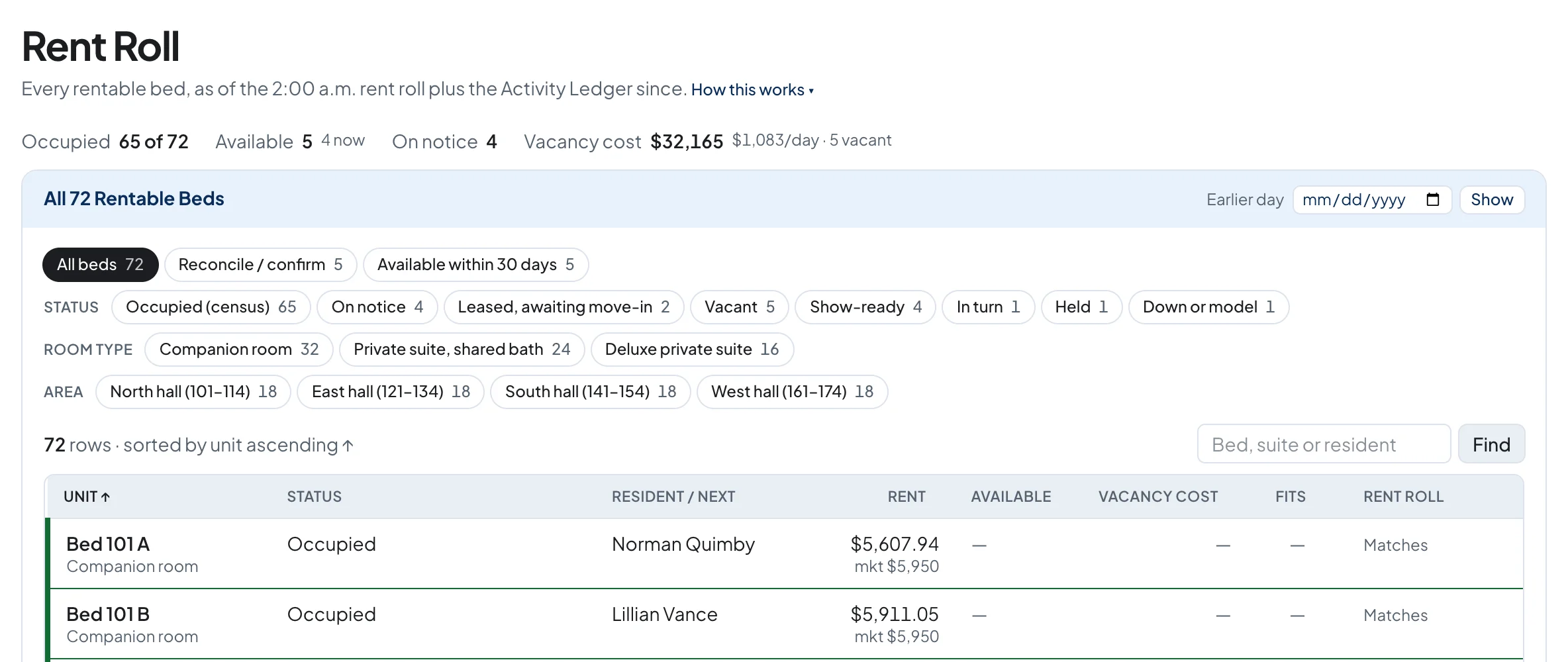Viewport: 1568px width, 662px height.
Task: Filter by 'On notice 4' status chip
Action: coord(377,307)
